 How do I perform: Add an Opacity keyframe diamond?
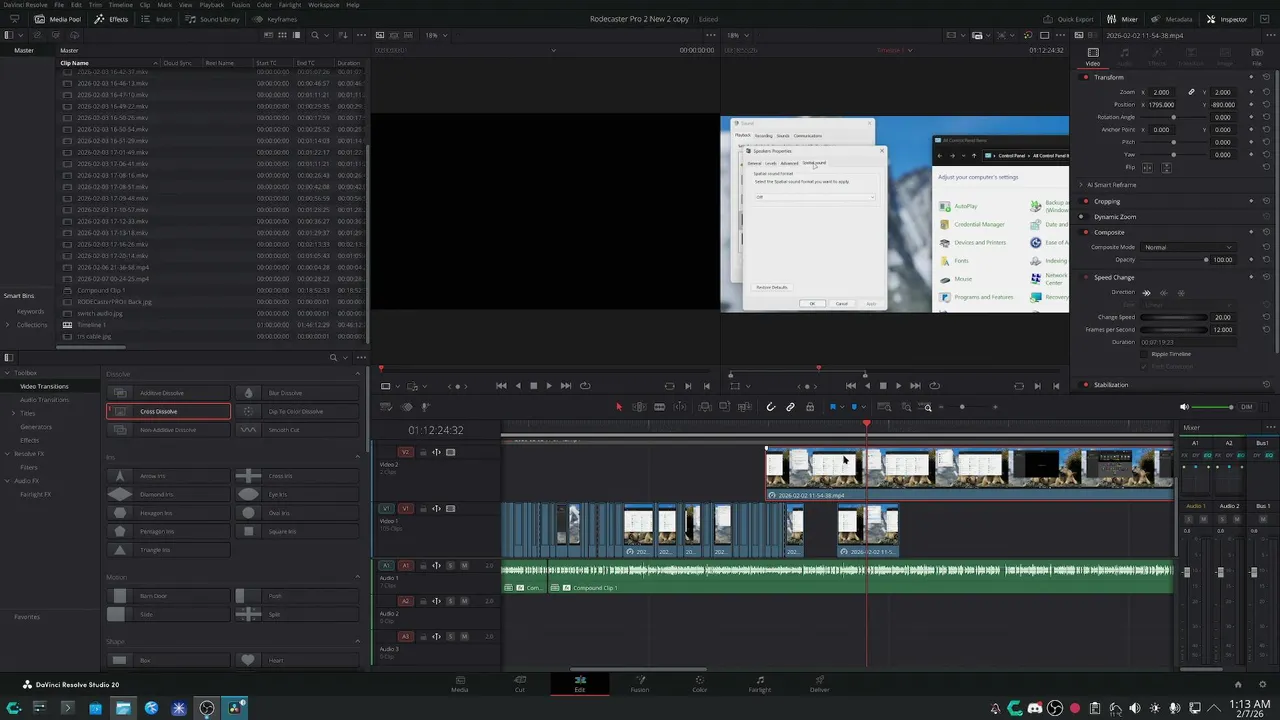coord(1251,259)
